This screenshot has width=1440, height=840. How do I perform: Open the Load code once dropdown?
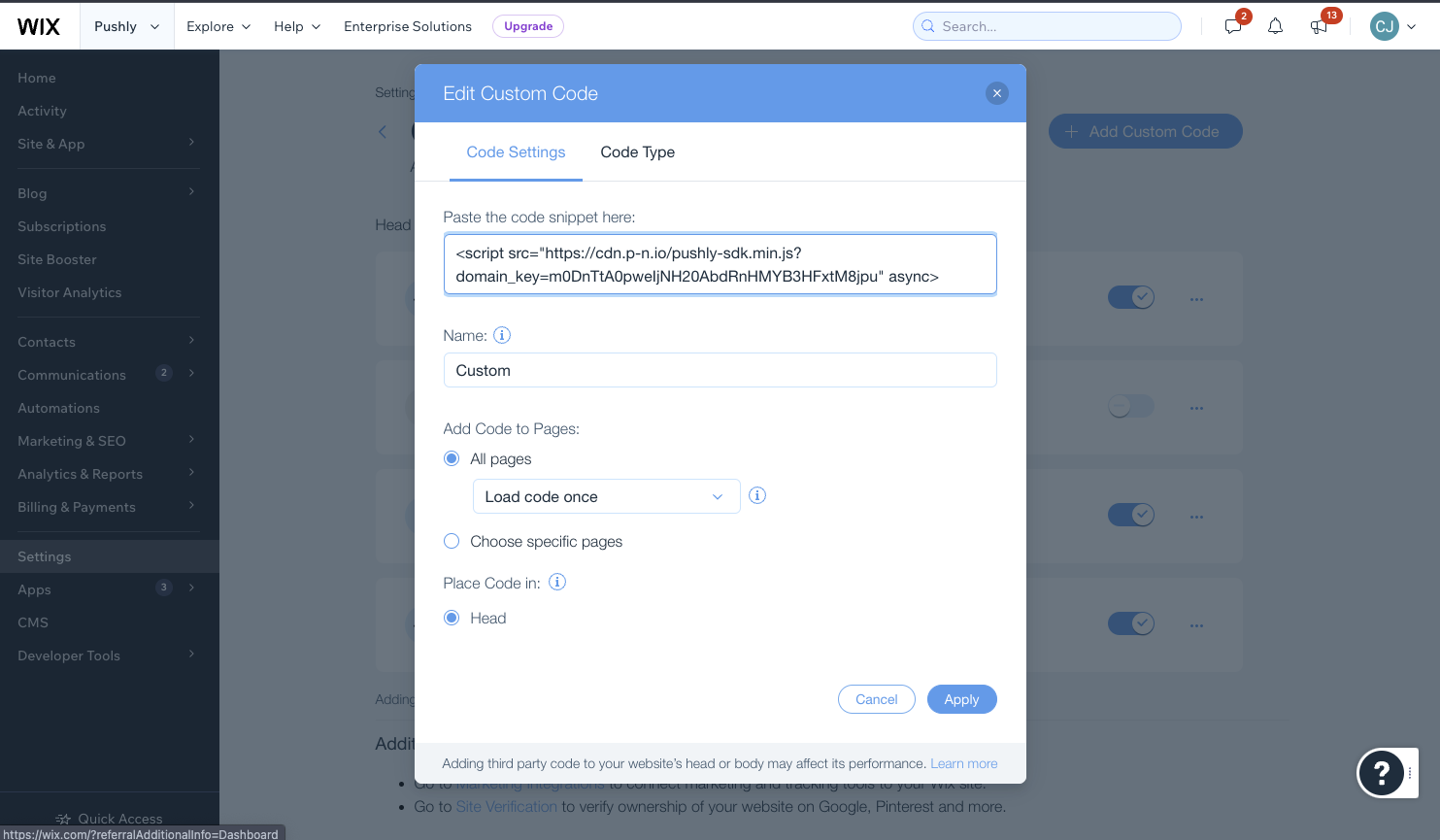click(x=606, y=496)
